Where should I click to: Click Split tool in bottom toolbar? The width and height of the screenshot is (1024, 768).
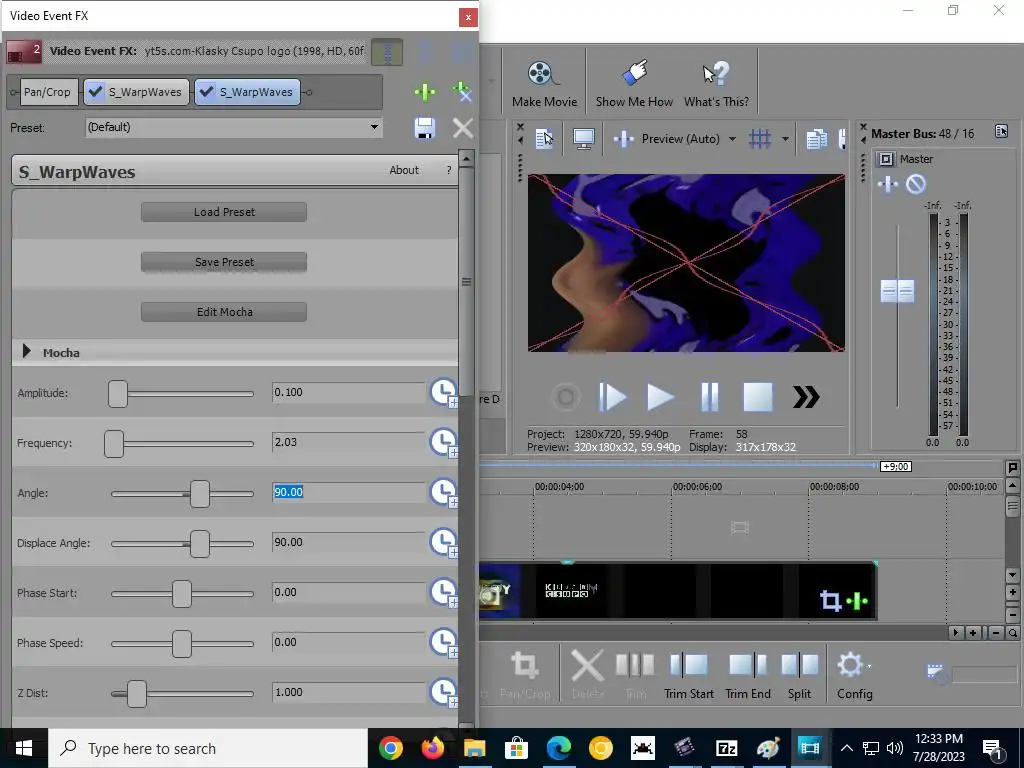pyautogui.click(x=799, y=676)
